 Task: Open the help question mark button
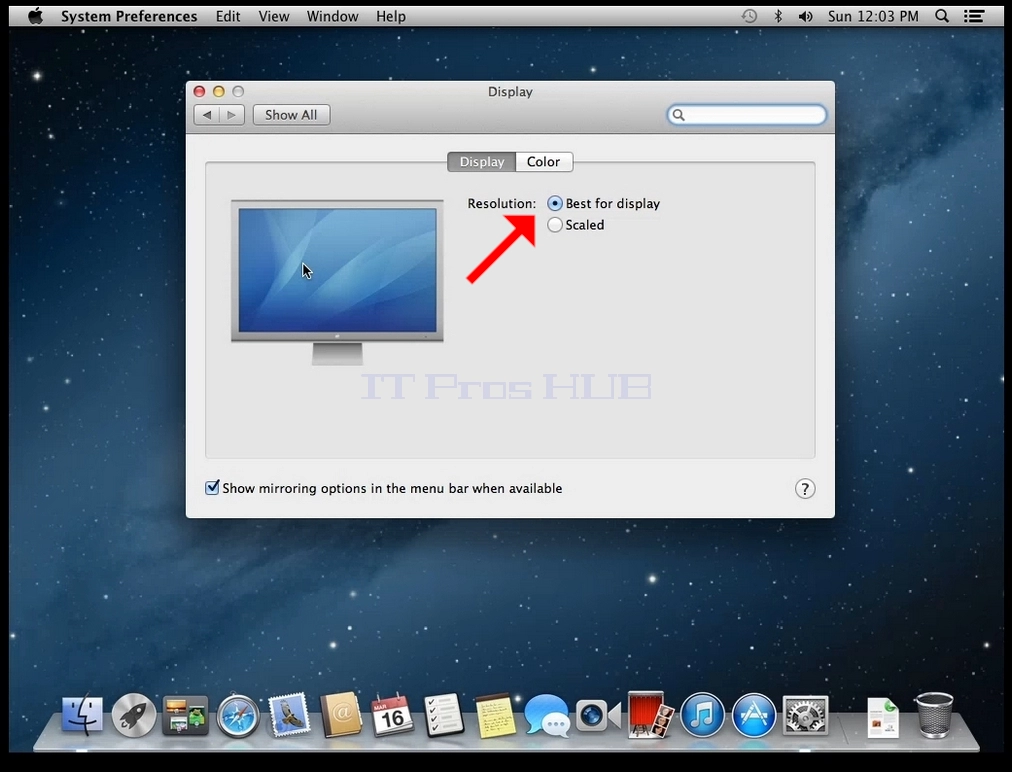click(805, 489)
